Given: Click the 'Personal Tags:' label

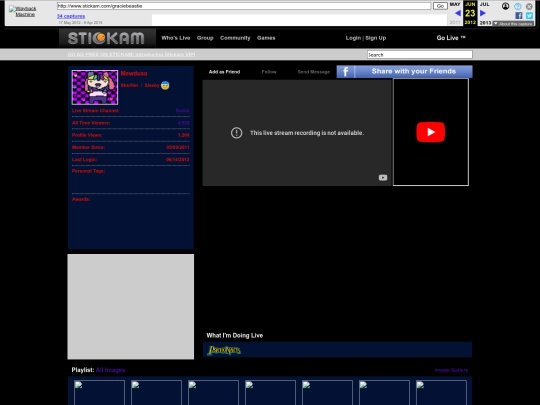Looking at the screenshot, I should [88, 171].
